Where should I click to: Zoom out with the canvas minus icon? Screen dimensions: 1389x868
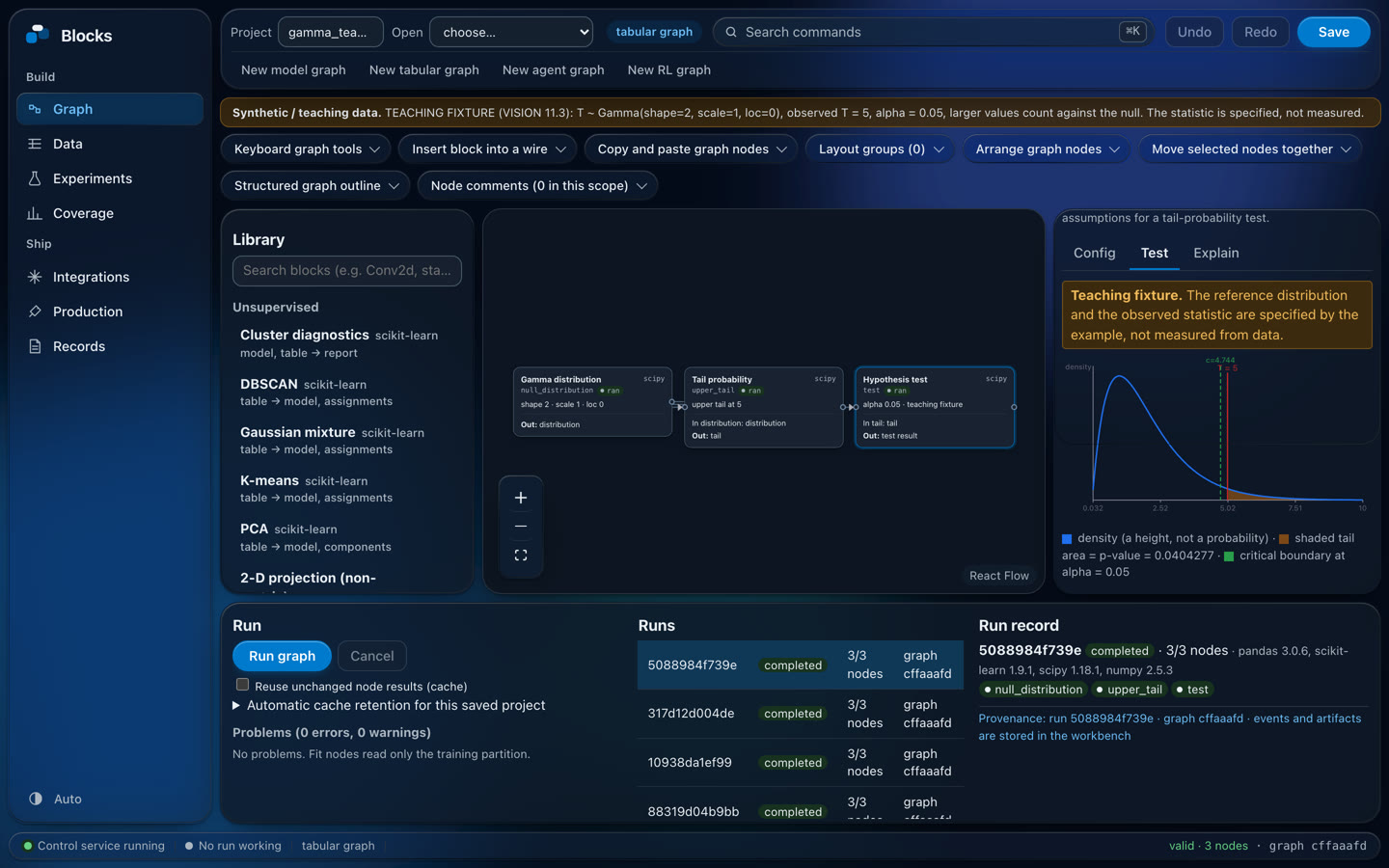521,527
